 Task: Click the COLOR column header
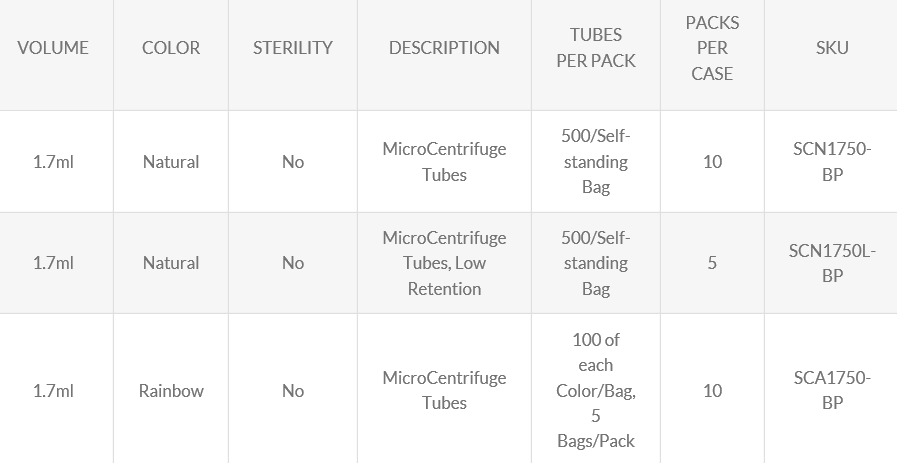tap(171, 48)
